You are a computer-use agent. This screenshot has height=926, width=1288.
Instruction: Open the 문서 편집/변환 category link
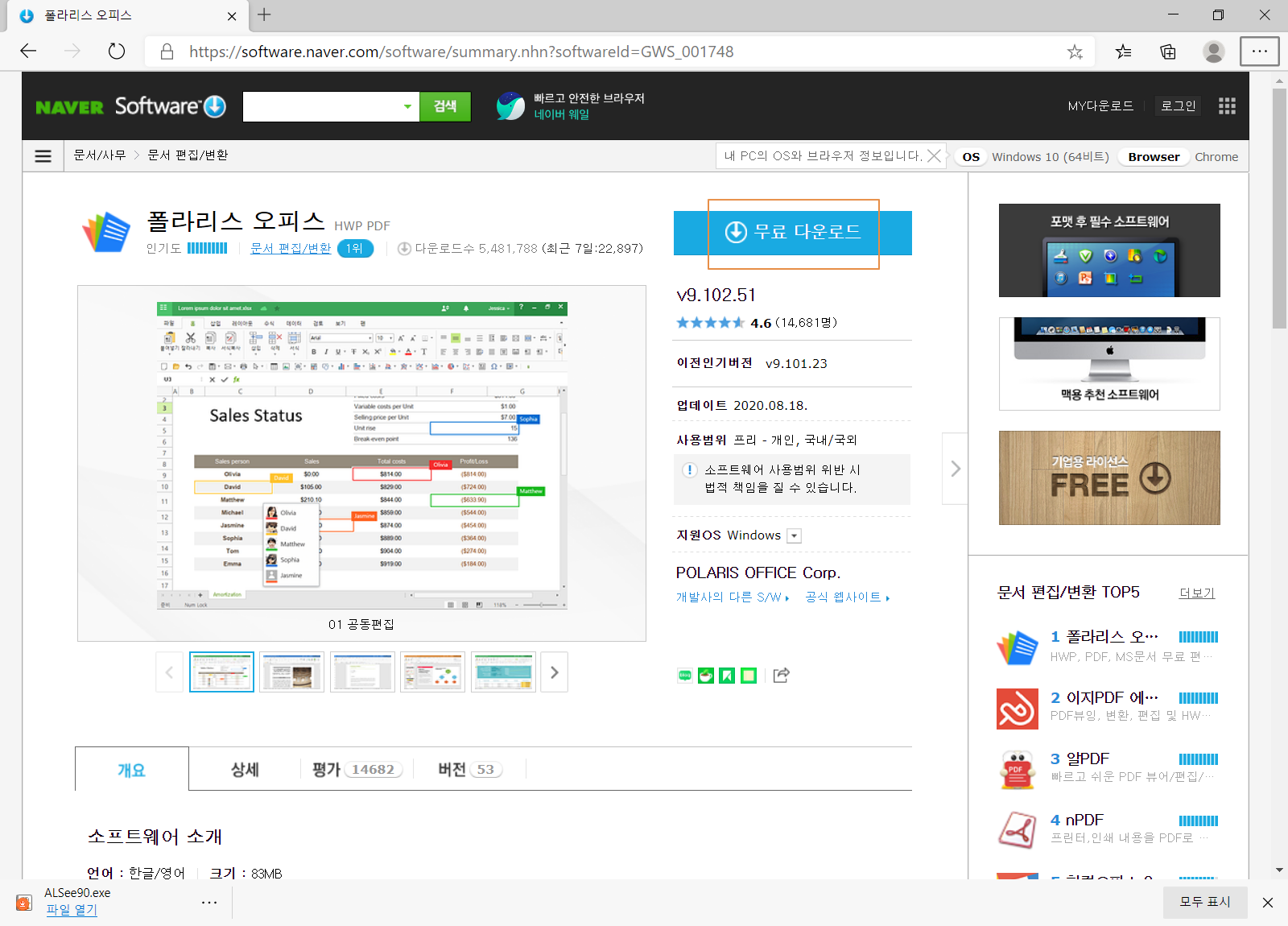pos(291,249)
